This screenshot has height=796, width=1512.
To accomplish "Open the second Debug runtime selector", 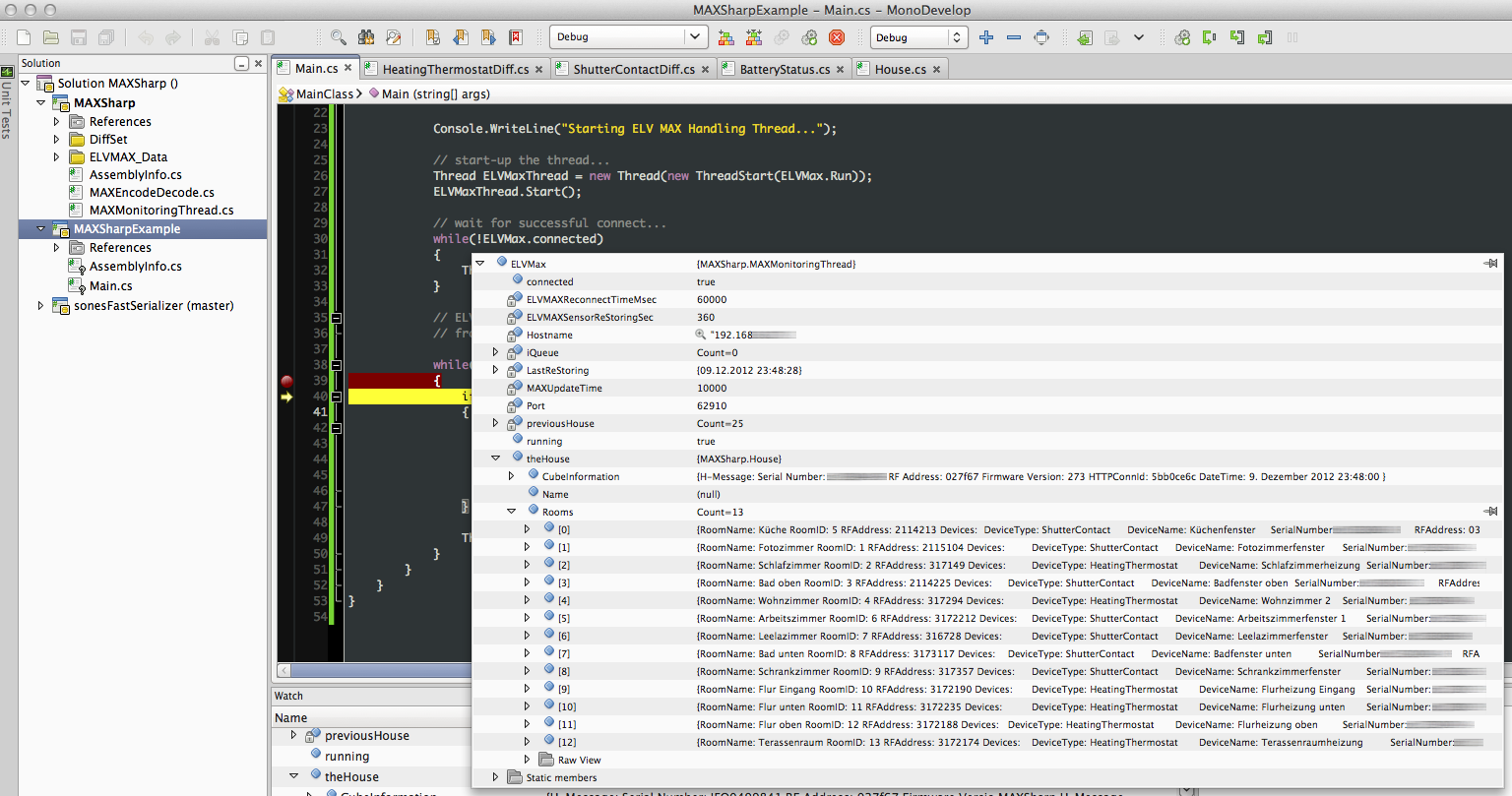I will [918, 37].
